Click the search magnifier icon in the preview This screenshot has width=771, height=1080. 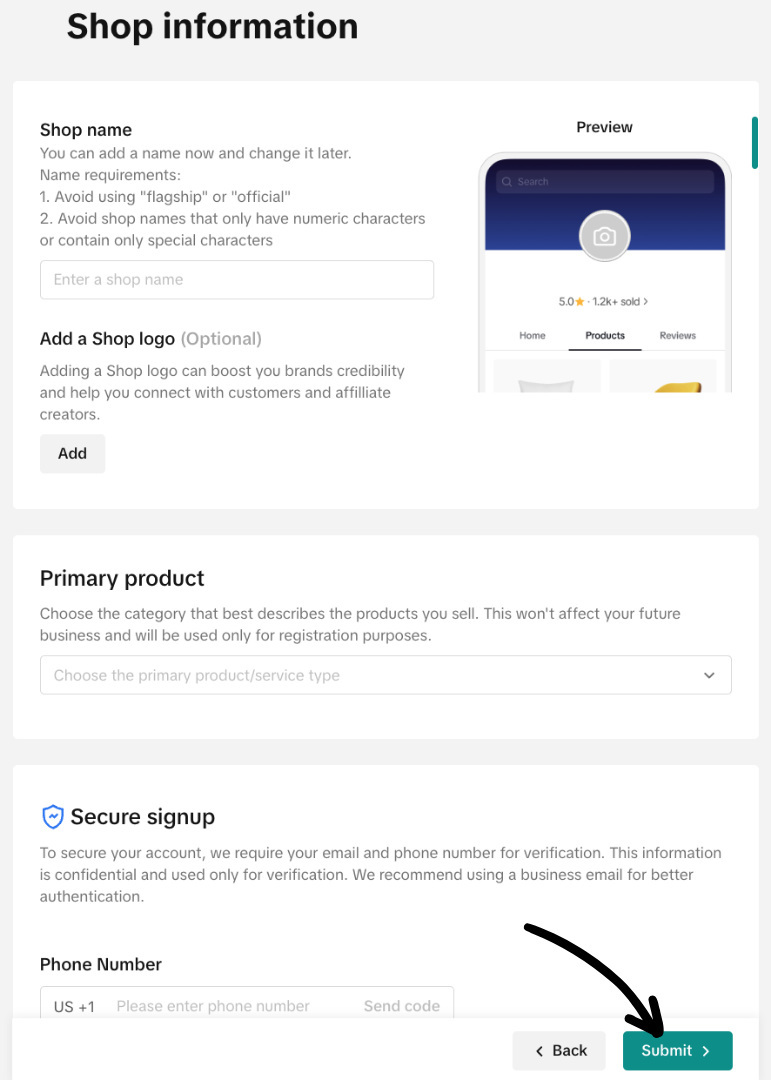[507, 181]
